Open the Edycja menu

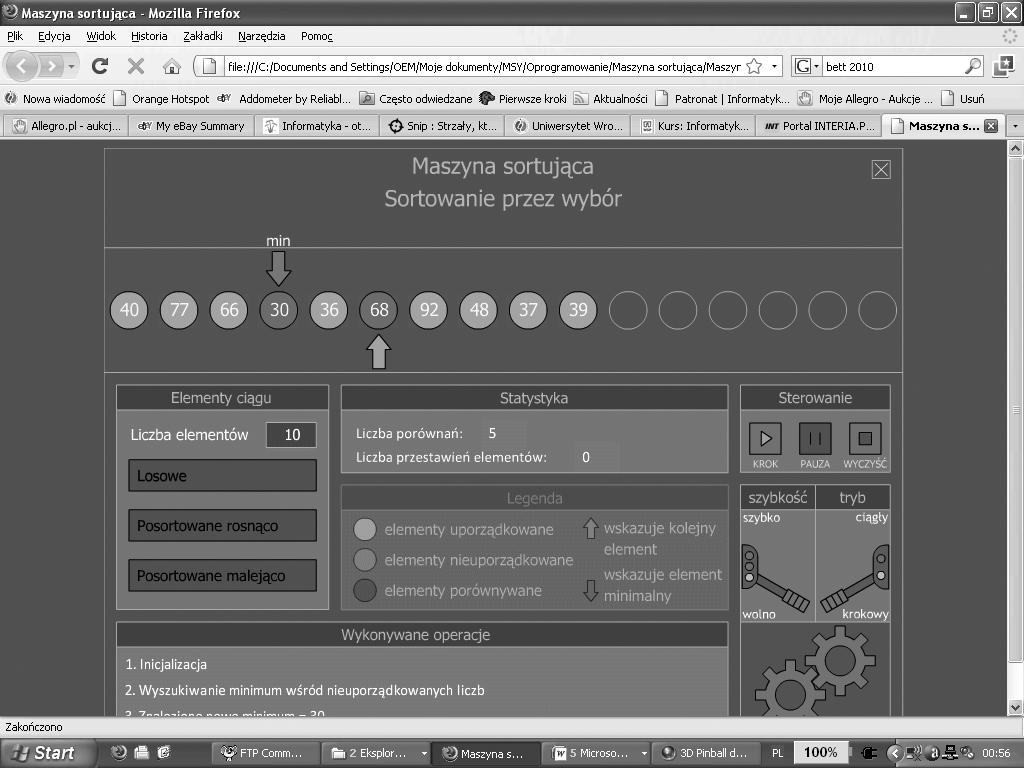[x=54, y=36]
